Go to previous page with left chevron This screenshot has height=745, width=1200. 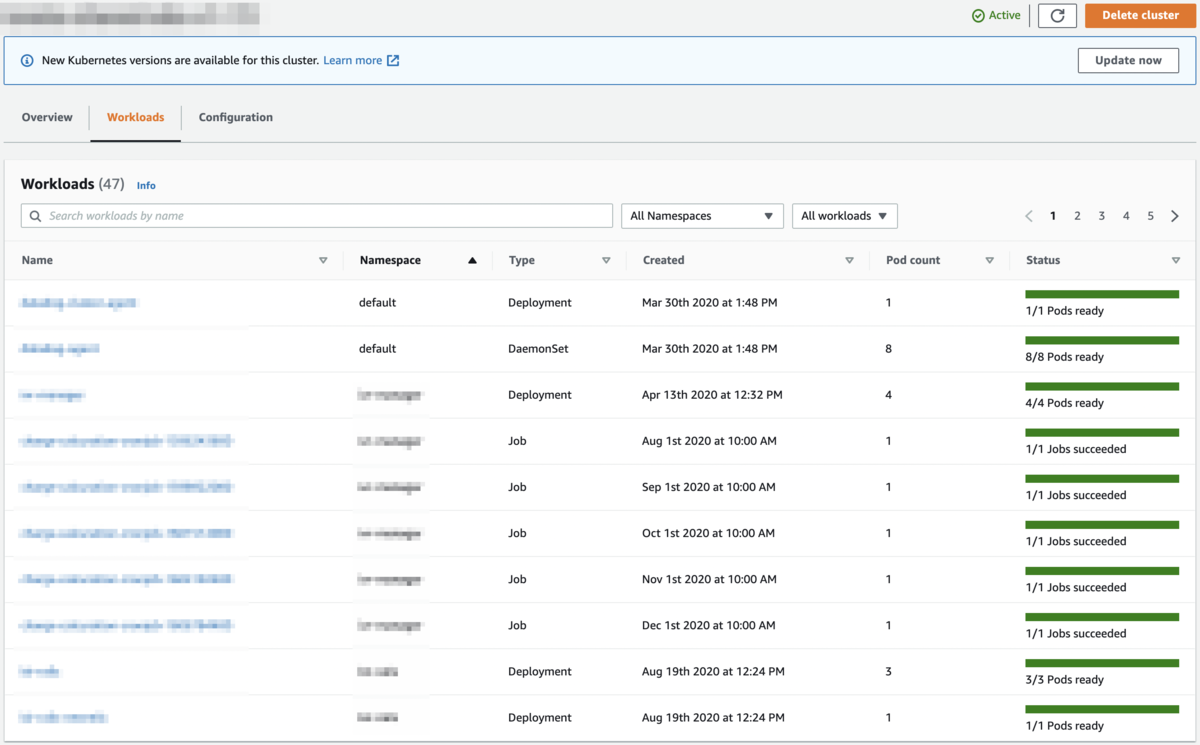(1029, 216)
